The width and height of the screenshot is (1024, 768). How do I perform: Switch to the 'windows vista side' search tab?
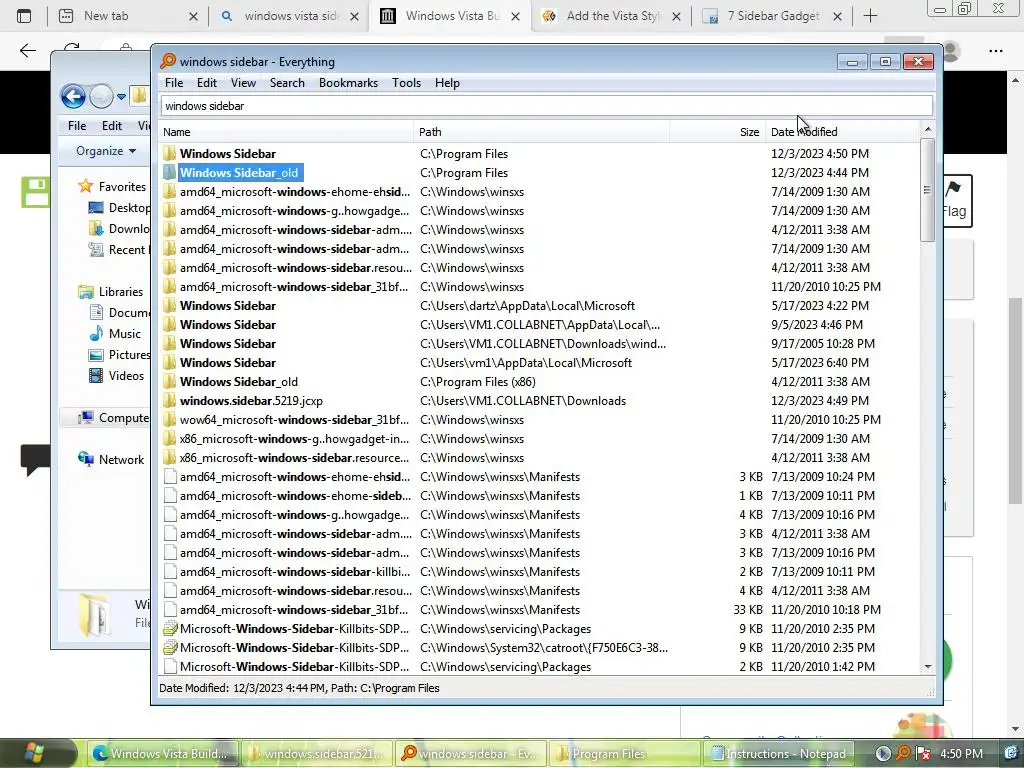290,16
